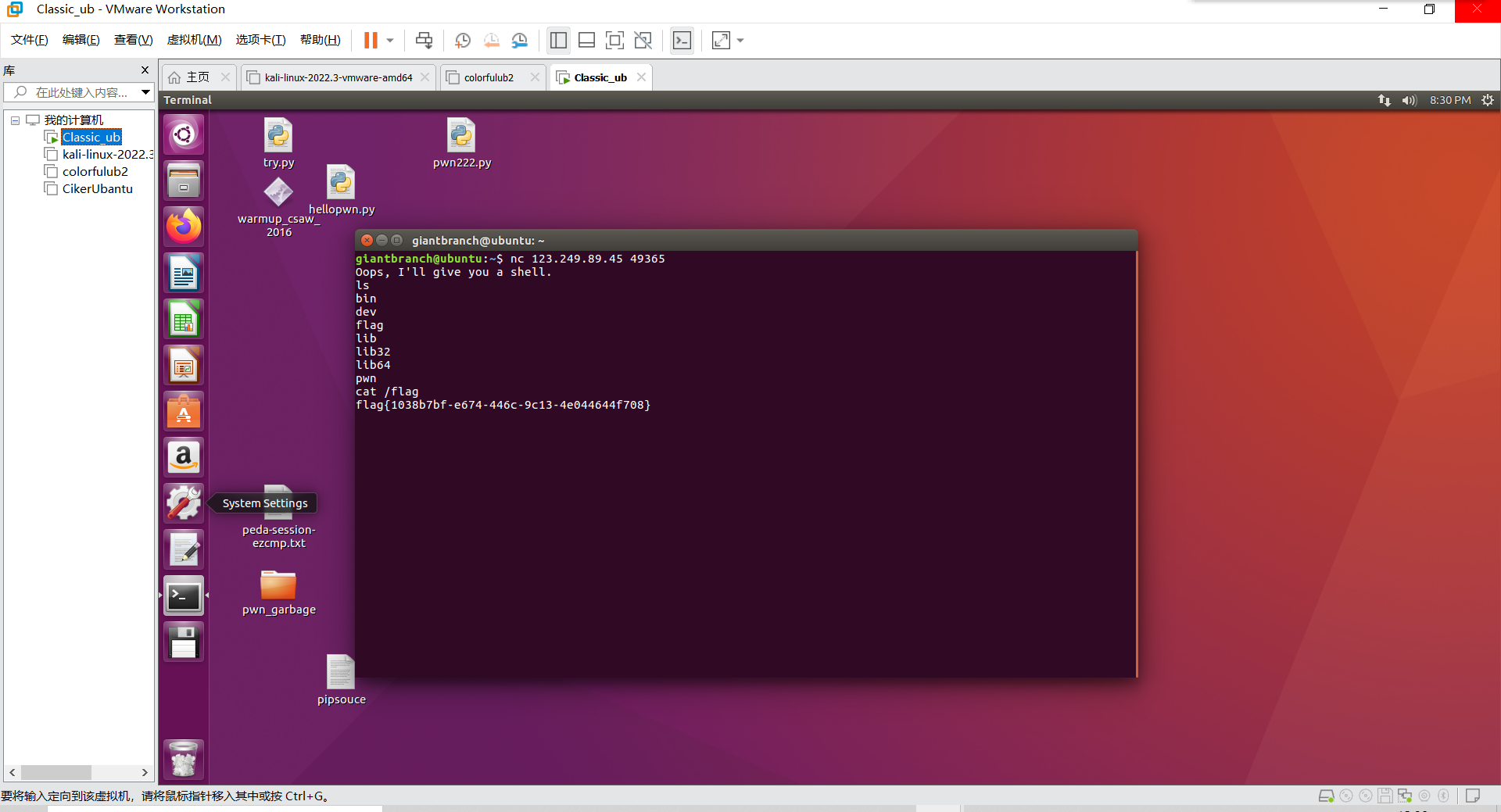The width and height of the screenshot is (1501, 812).
Task: Revert to snapshot using toolbar icon
Action: [491, 40]
